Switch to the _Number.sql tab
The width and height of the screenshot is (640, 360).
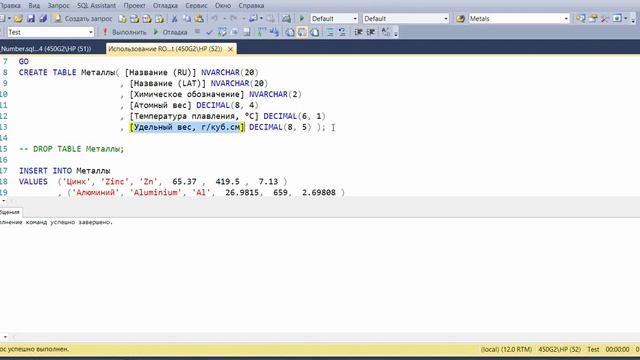click(45, 49)
